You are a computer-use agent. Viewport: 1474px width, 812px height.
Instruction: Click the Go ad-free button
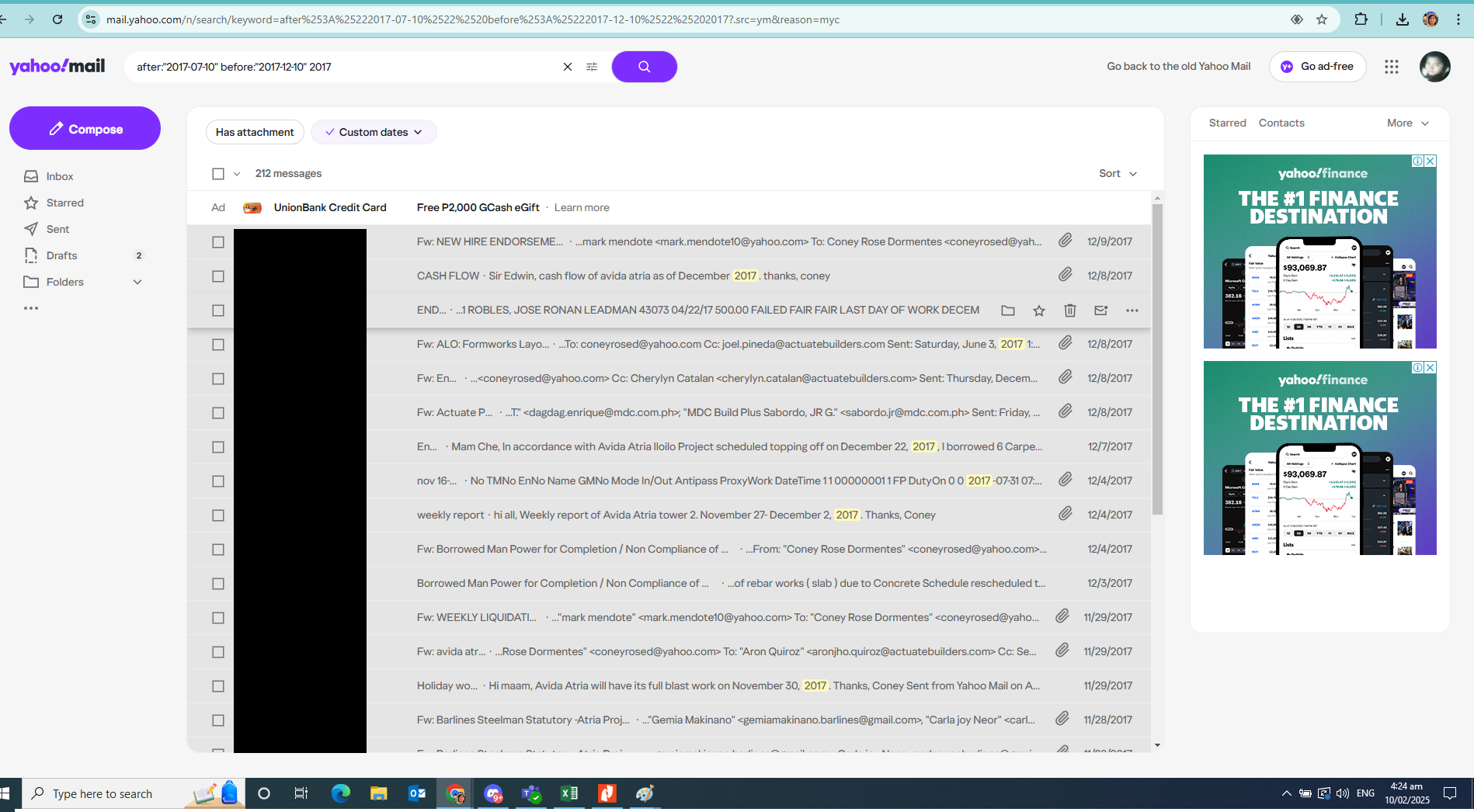coord(1317,67)
